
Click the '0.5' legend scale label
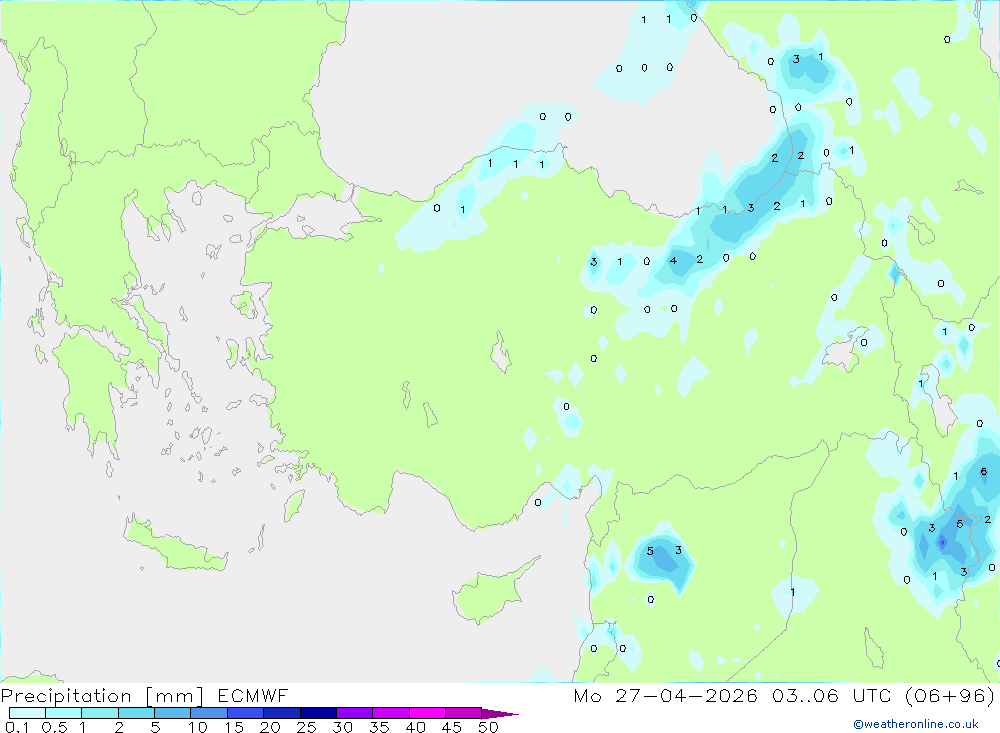(x=54, y=727)
